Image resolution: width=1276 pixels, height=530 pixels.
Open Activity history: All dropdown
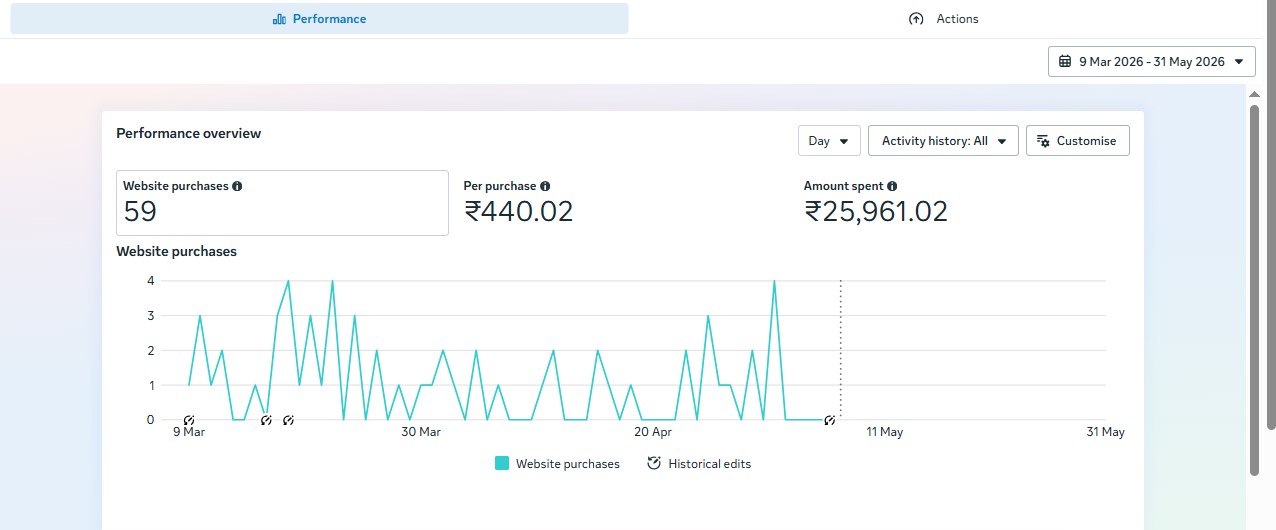(x=943, y=141)
